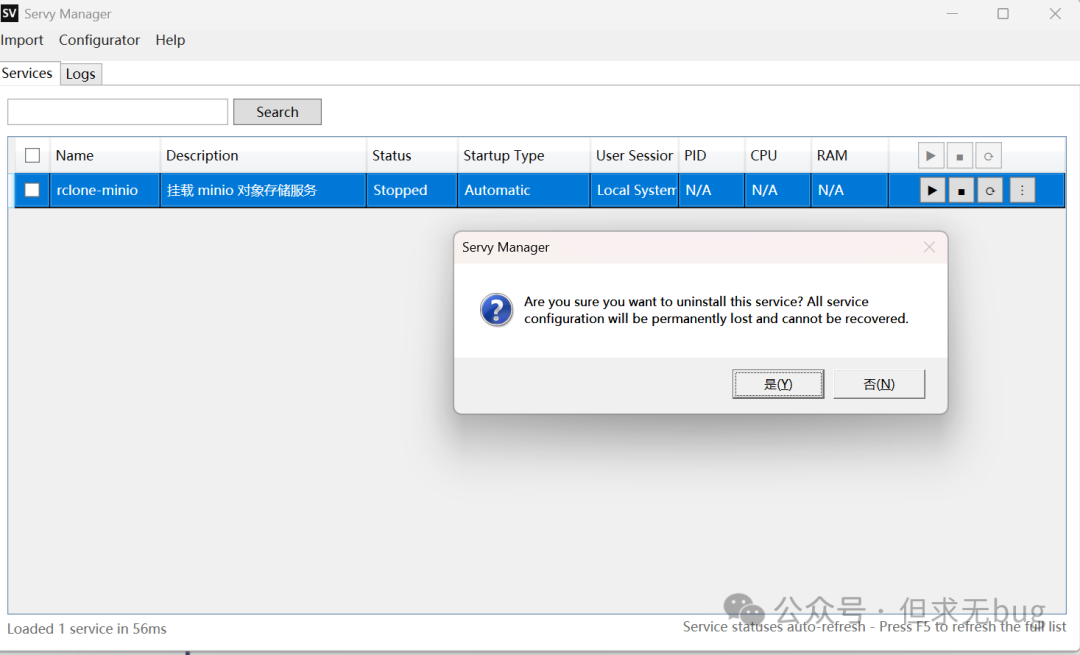Restart the rclone-minio service via restart icon
Screen dimensions: 1080x655
pos(990,190)
